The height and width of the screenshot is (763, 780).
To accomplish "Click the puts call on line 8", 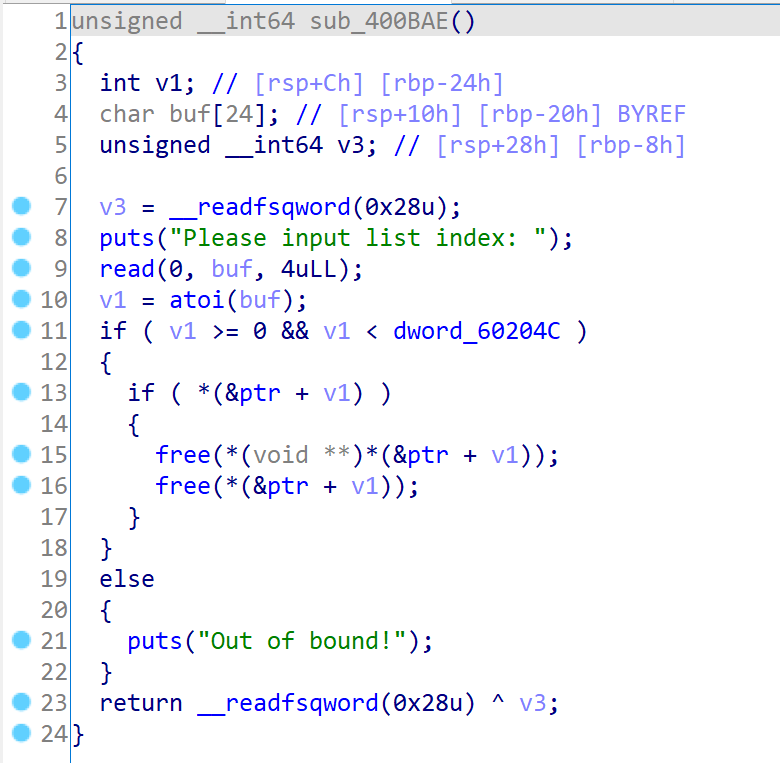I will click(x=127, y=238).
